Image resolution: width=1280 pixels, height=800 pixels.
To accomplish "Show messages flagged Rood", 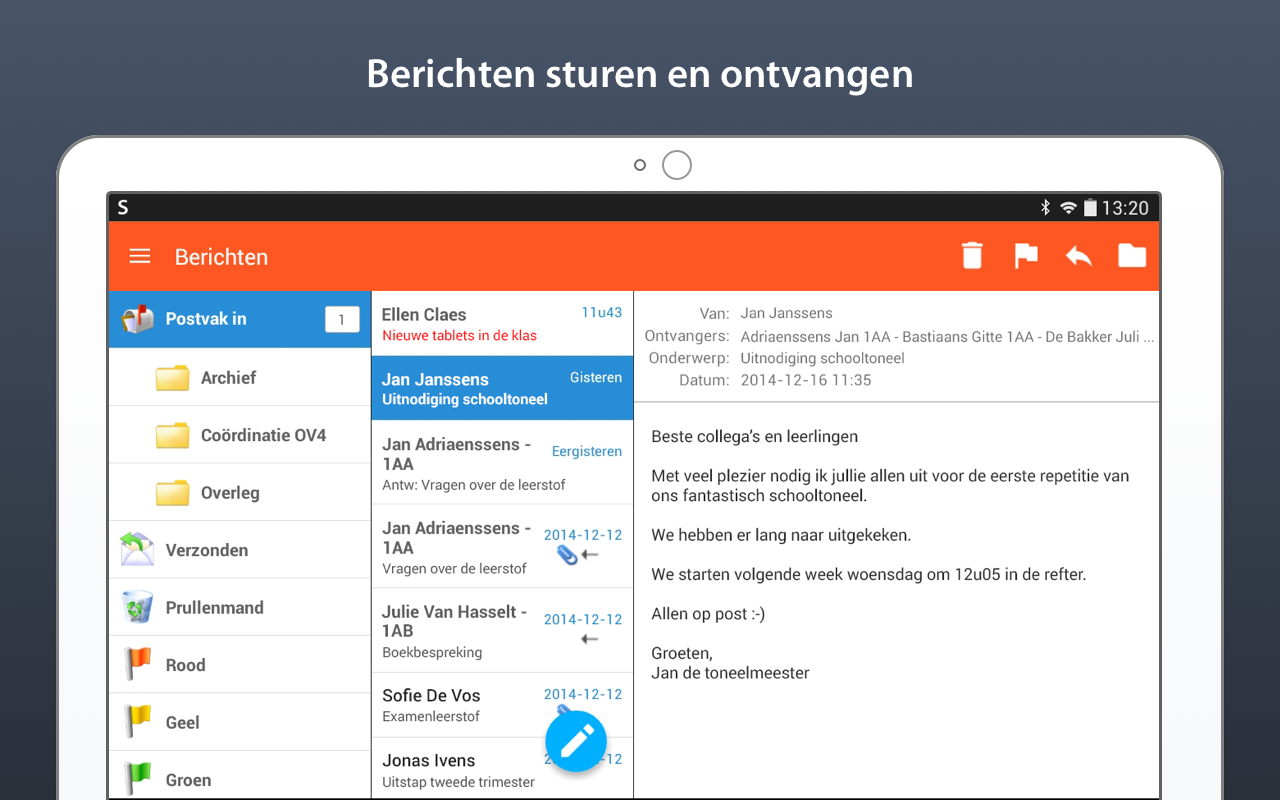I will pyautogui.click(x=240, y=665).
